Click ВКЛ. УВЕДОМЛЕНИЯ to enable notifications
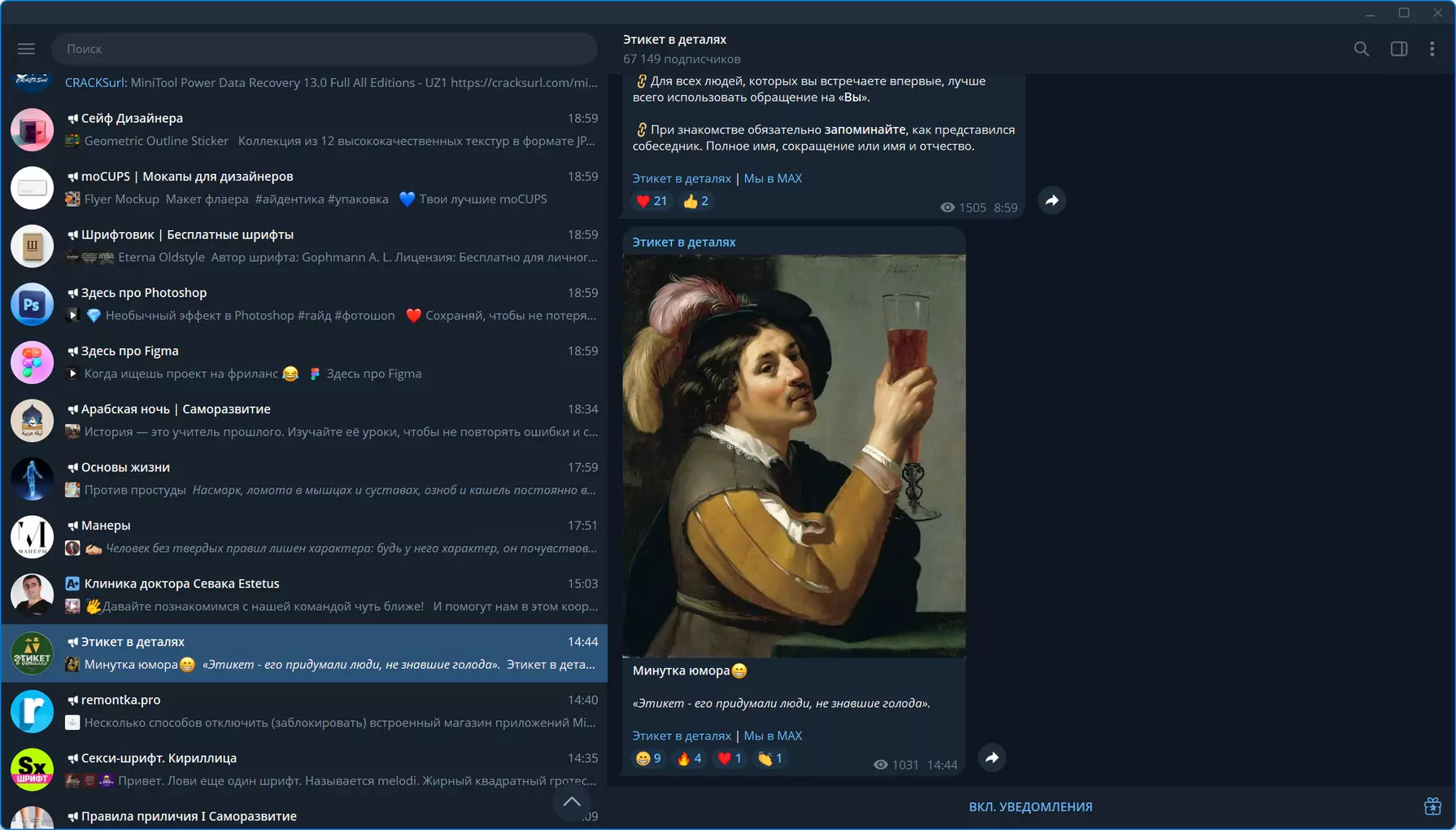 [x=1030, y=807]
